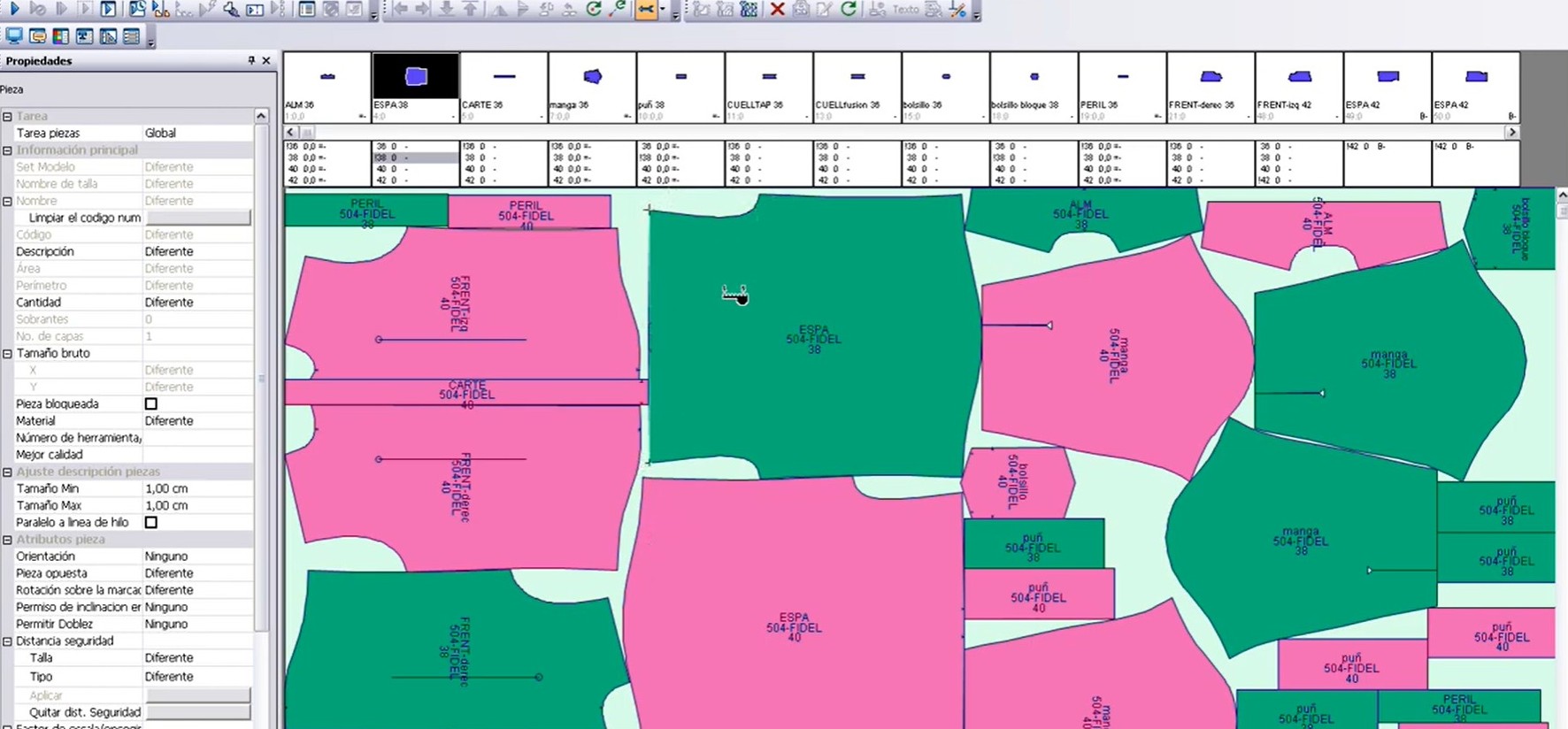Collapse the Tamaño bruto section
The width and height of the screenshot is (1568, 729).
click(7, 353)
